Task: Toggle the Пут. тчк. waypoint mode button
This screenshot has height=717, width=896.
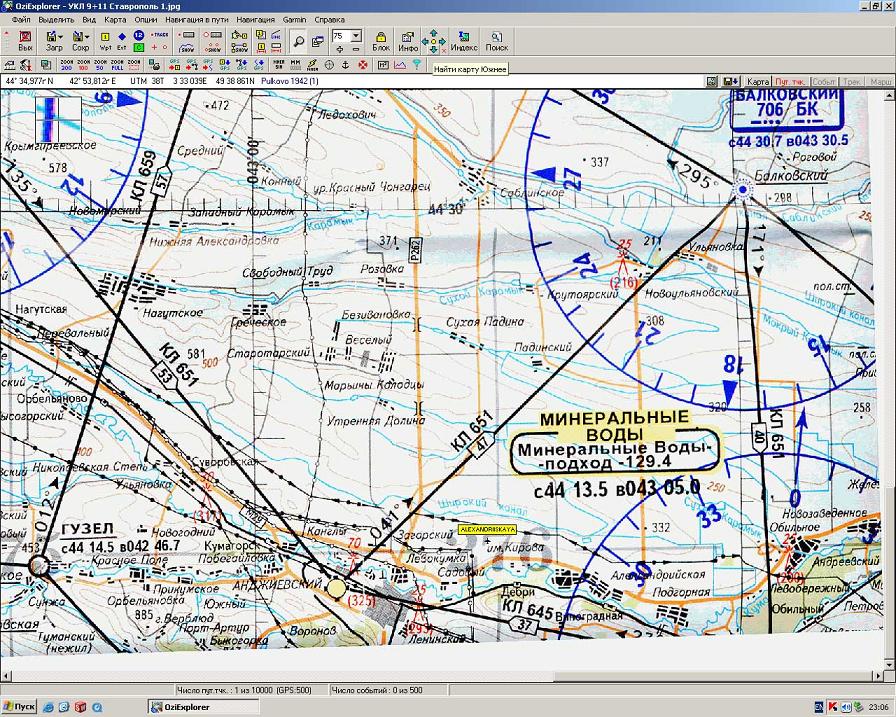Action: coord(790,82)
